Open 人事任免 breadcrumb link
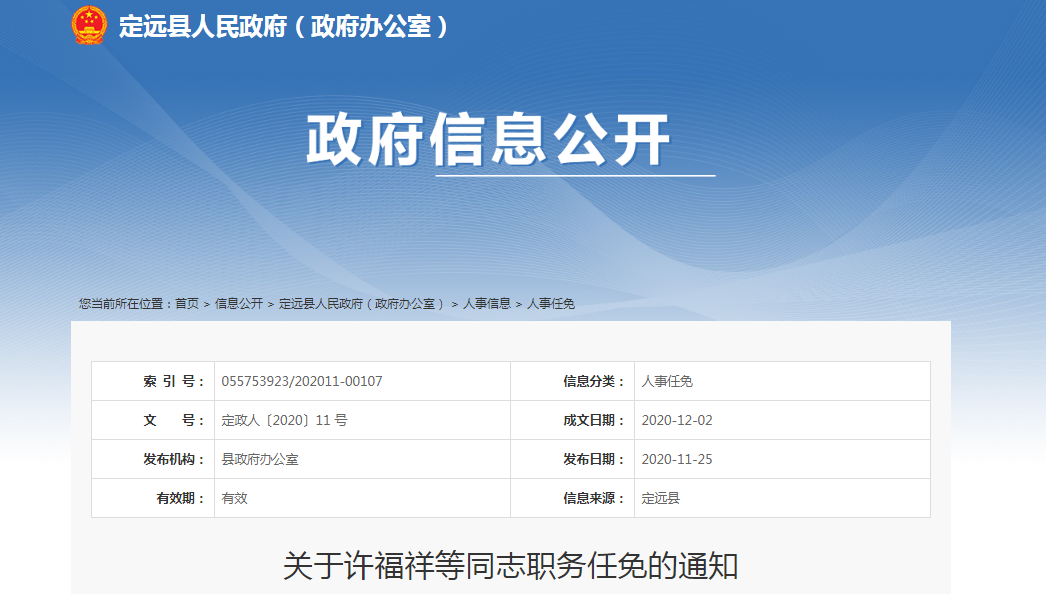 [x=551, y=304]
